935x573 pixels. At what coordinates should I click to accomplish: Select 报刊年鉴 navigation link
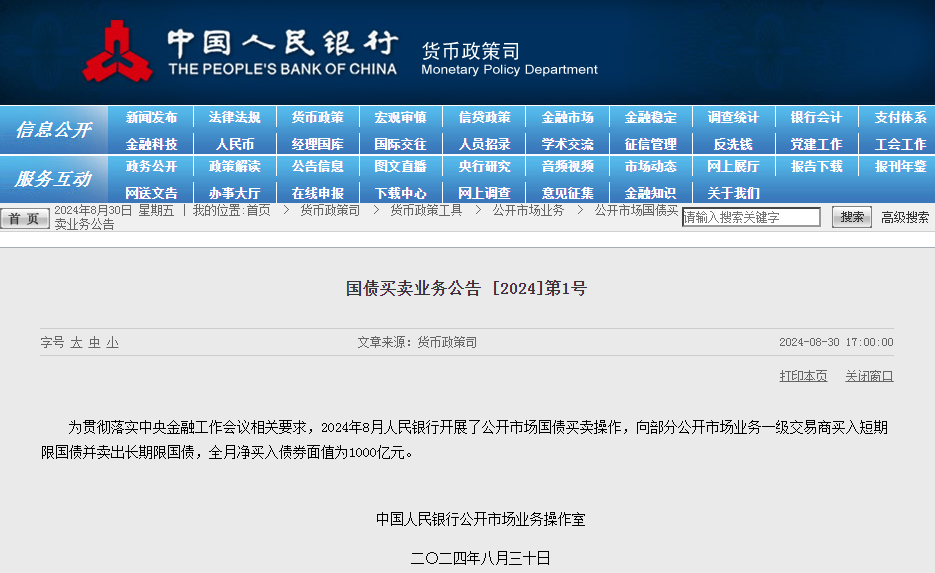(900, 166)
